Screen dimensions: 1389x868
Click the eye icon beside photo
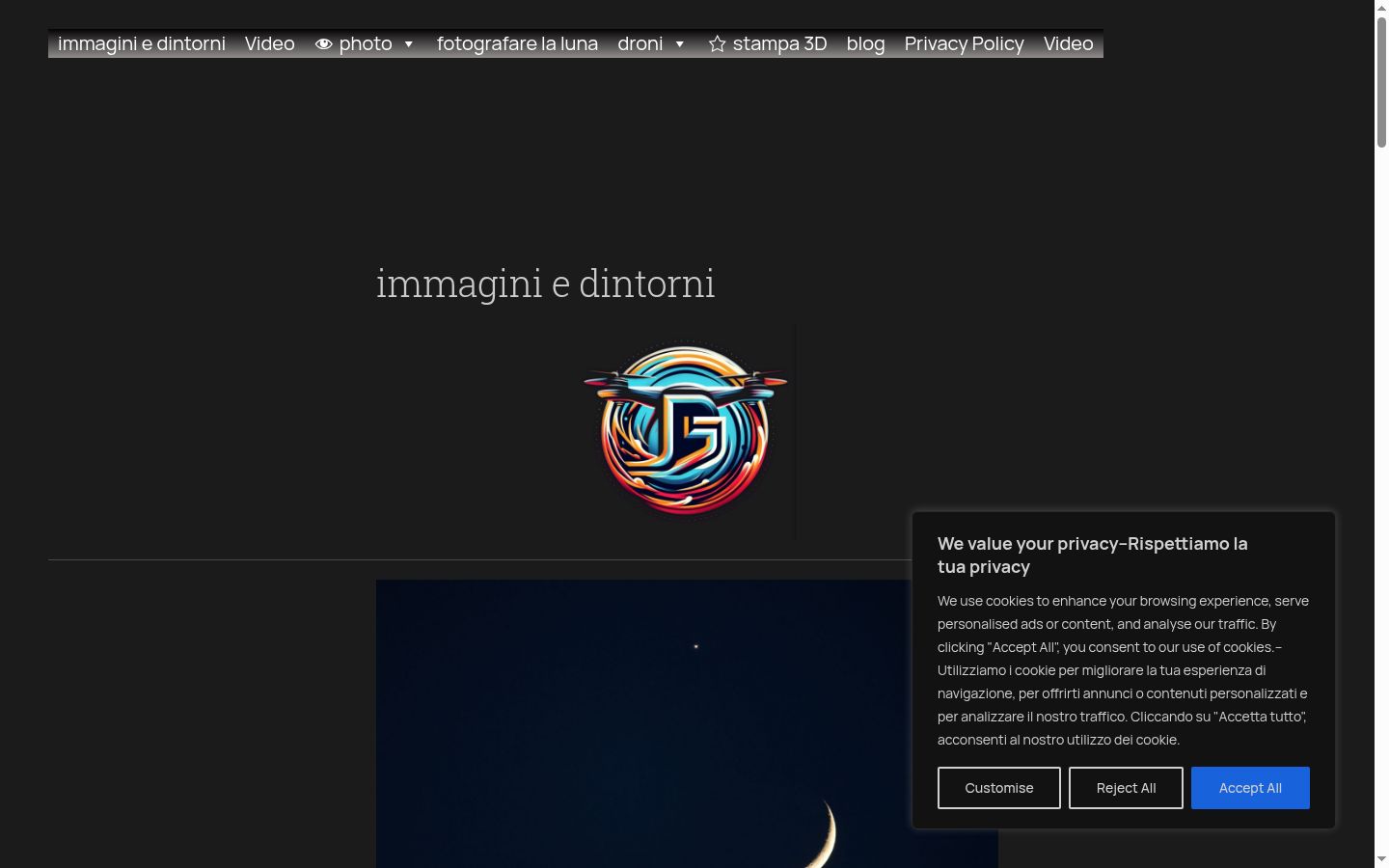[324, 44]
